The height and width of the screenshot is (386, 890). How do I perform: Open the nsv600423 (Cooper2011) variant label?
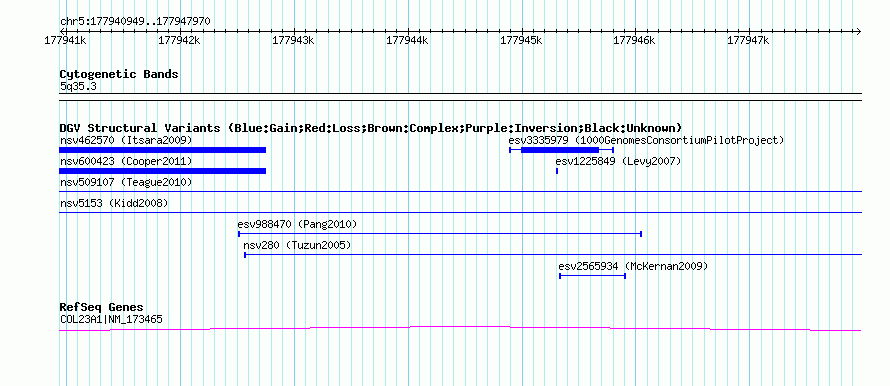point(126,162)
